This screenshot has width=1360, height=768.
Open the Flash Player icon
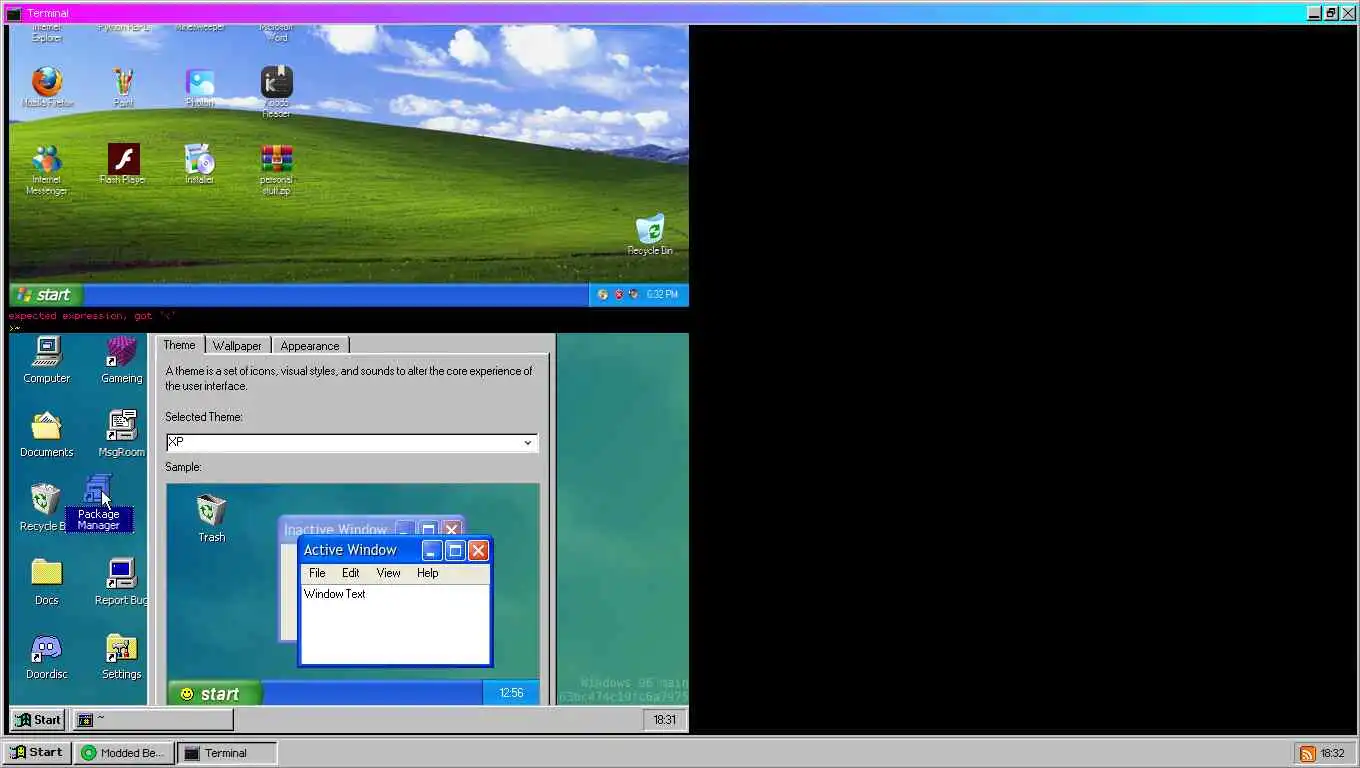point(123,164)
